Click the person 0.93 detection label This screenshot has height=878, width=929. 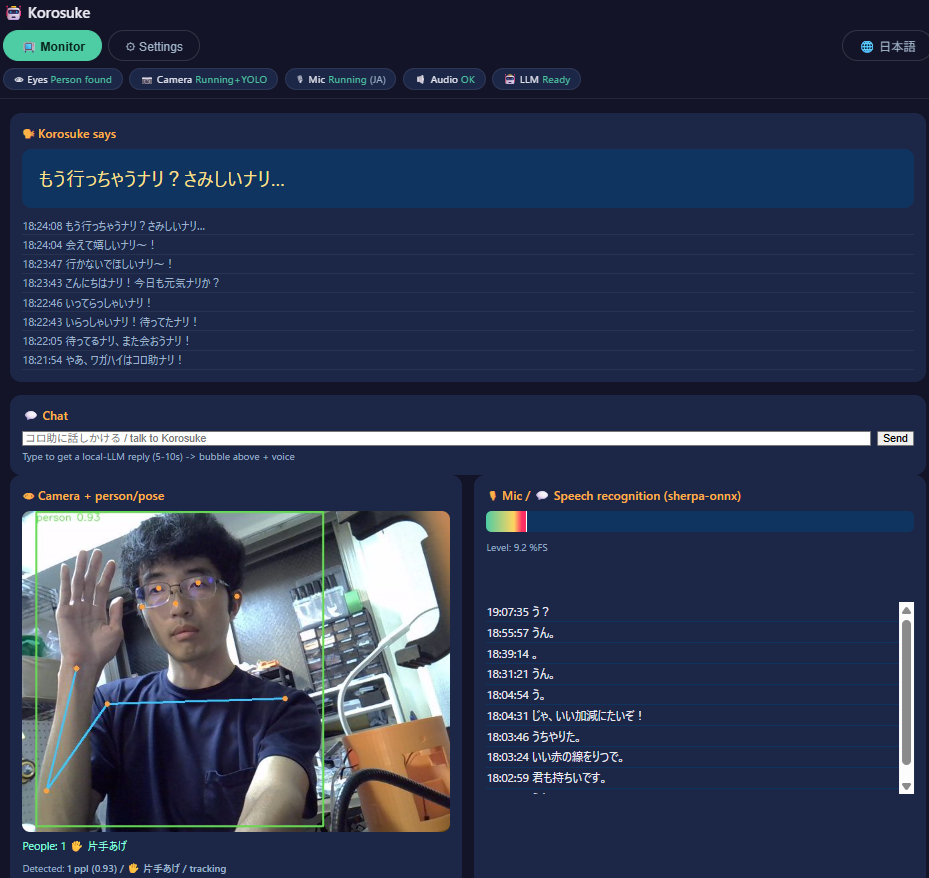68,517
